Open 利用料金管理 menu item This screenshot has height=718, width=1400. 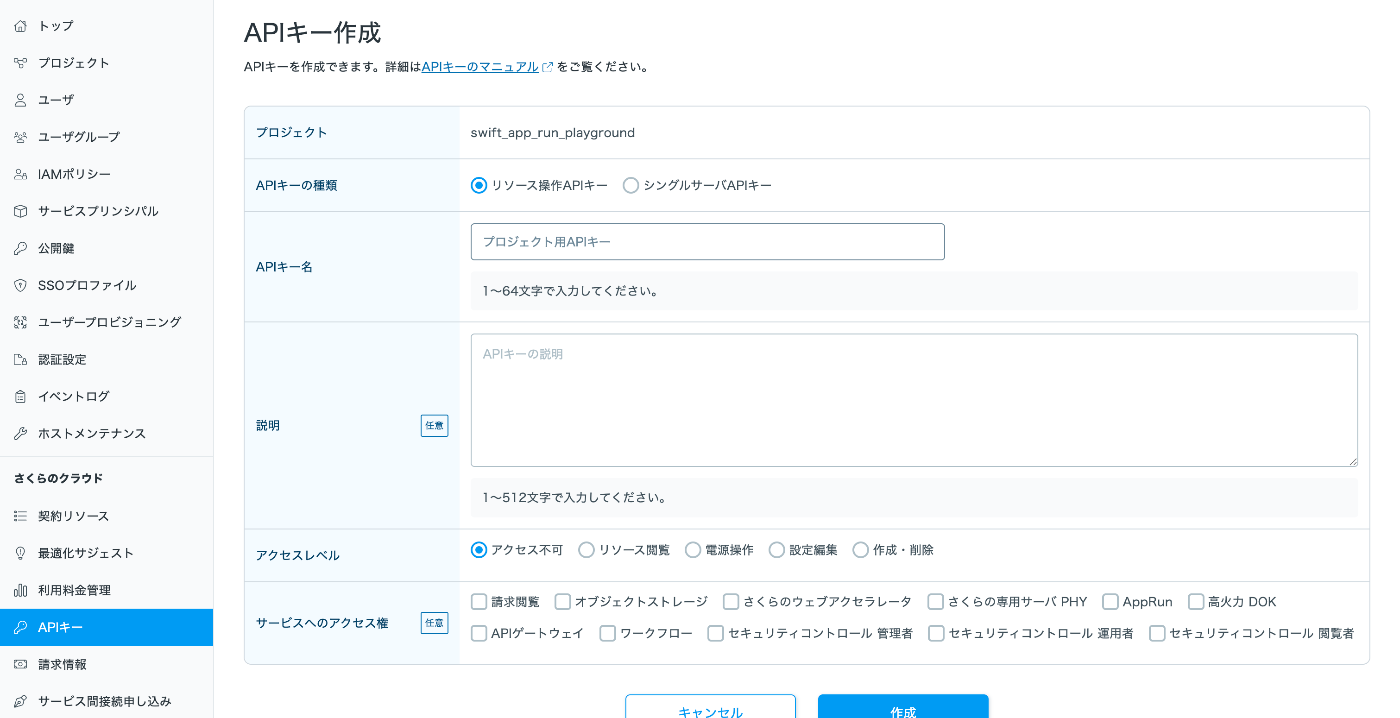106,590
